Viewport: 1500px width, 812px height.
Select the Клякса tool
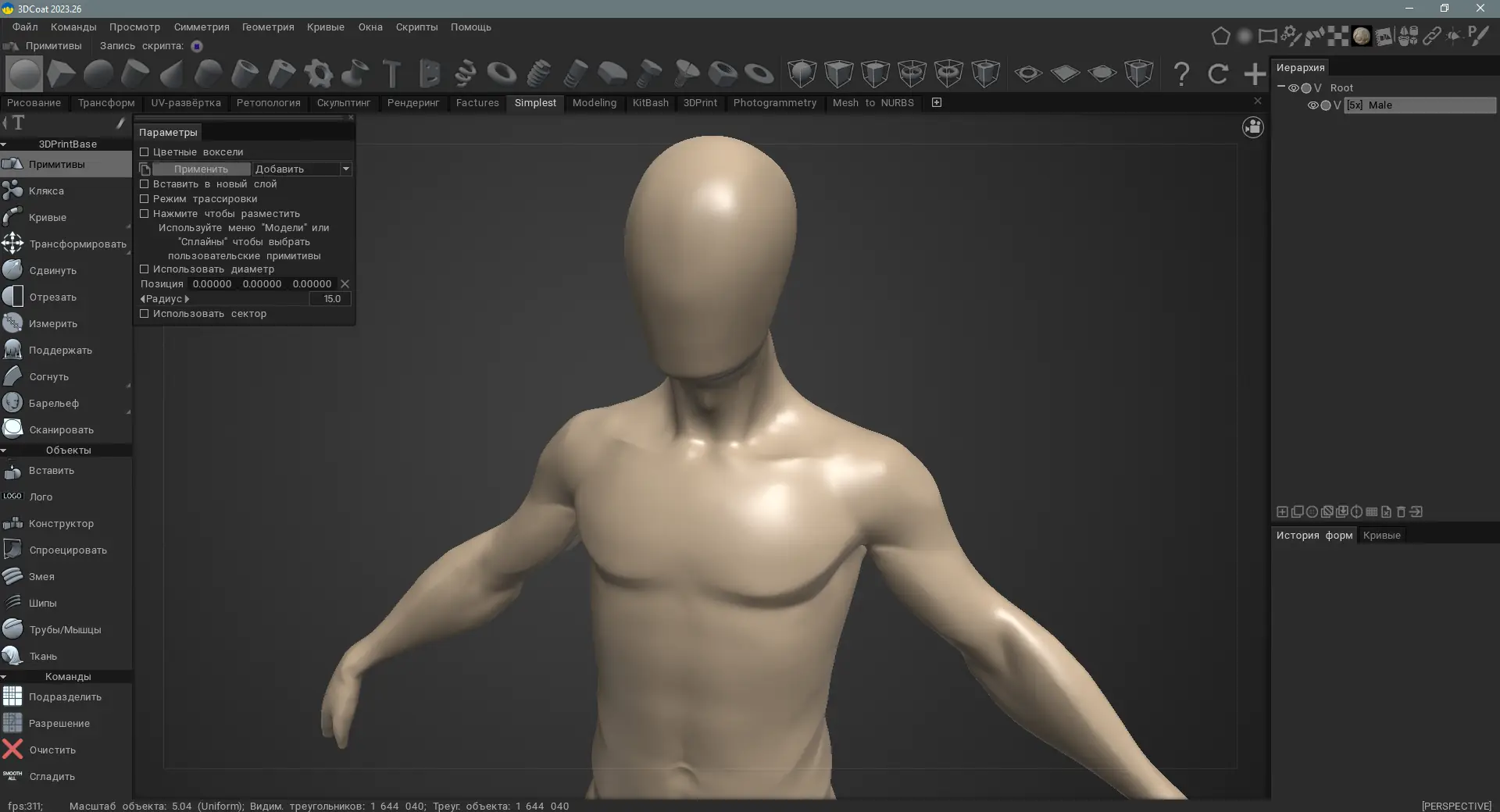(46, 191)
